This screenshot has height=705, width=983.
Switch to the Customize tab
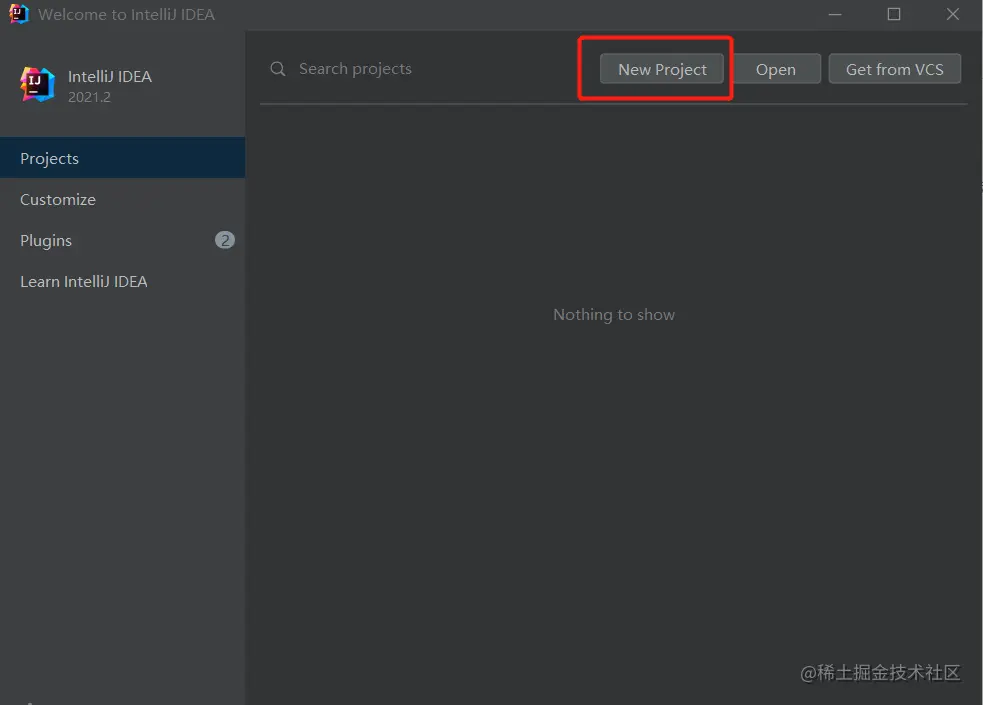(x=122, y=199)
